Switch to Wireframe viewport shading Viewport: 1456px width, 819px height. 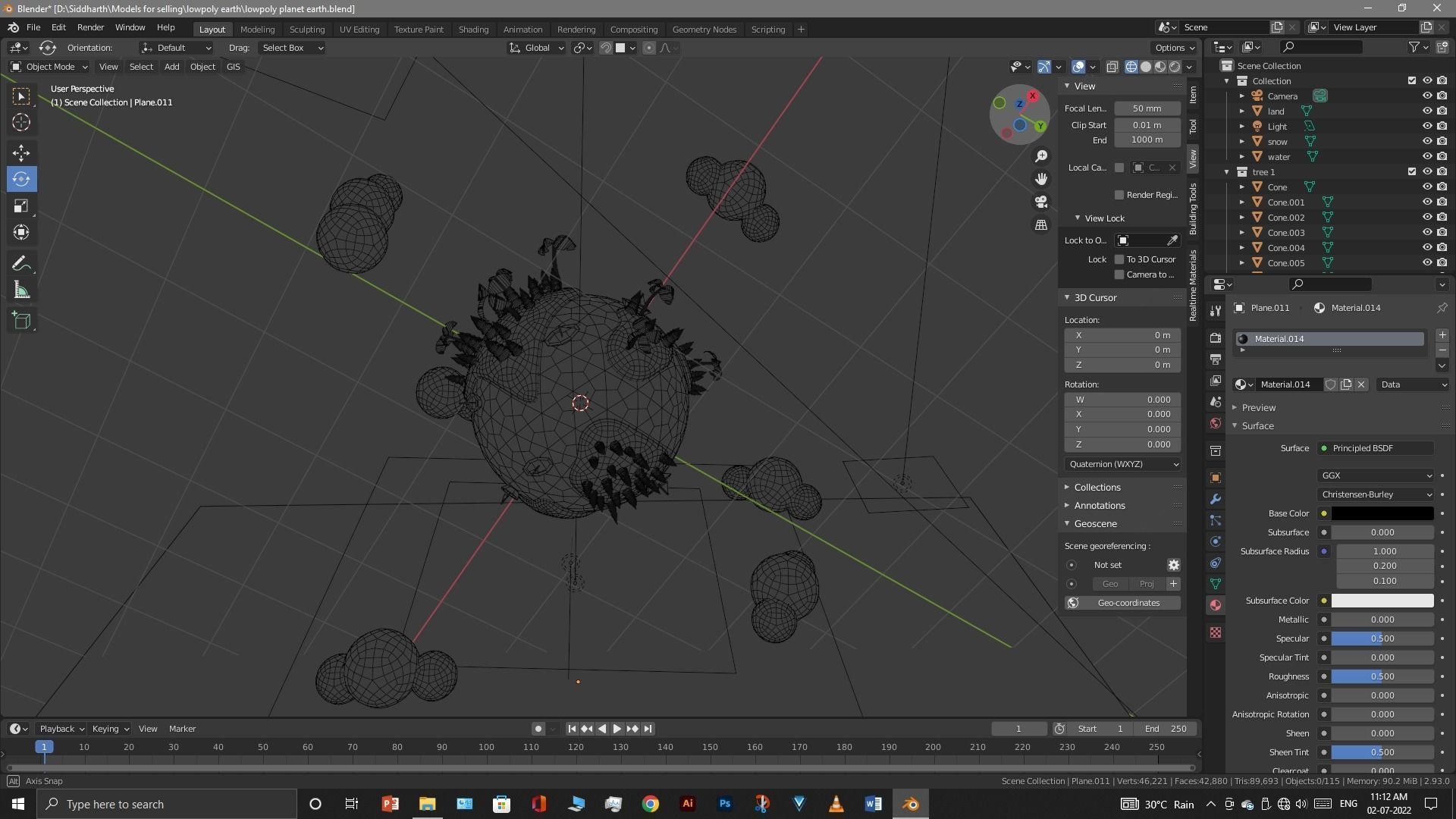point(1131,67)
